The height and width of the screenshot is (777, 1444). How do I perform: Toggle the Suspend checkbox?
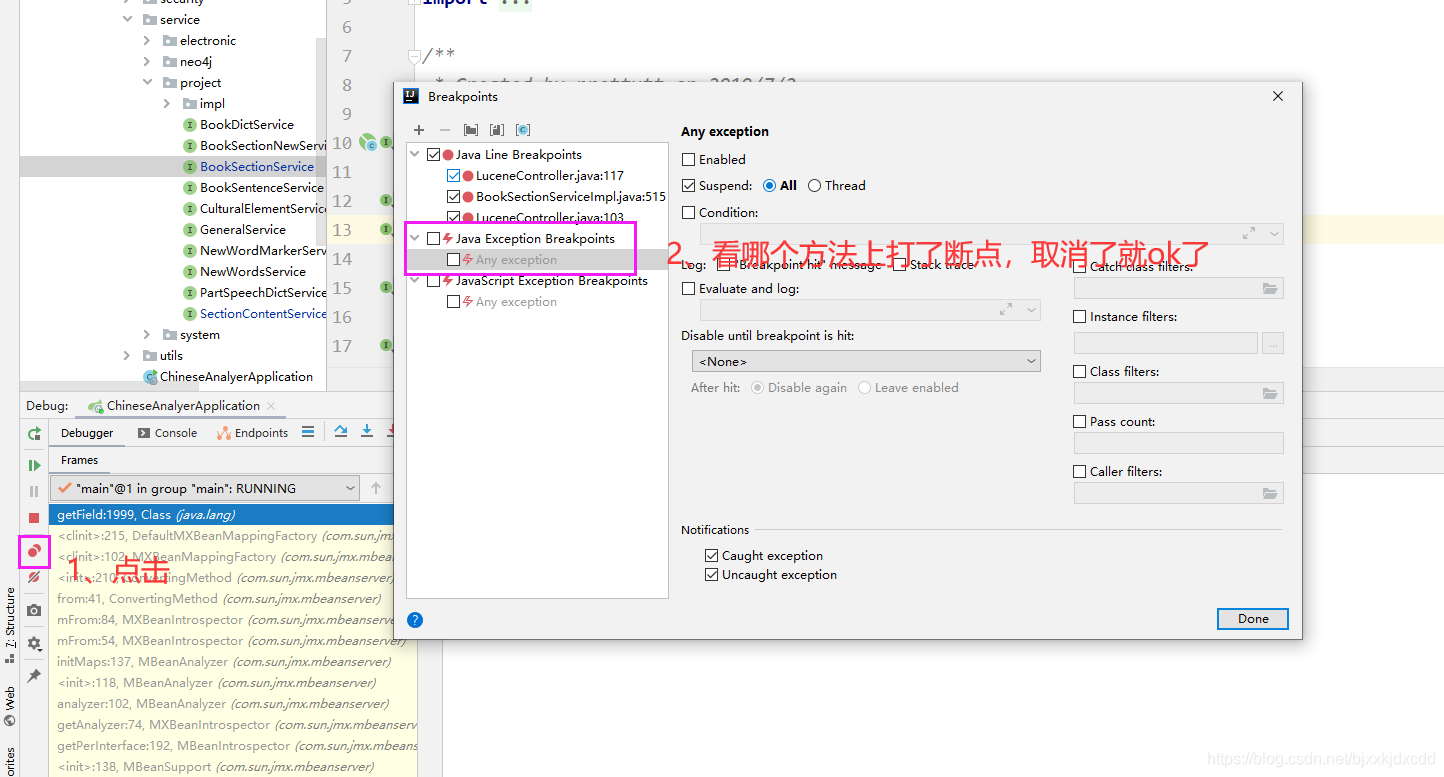[688, 185]
